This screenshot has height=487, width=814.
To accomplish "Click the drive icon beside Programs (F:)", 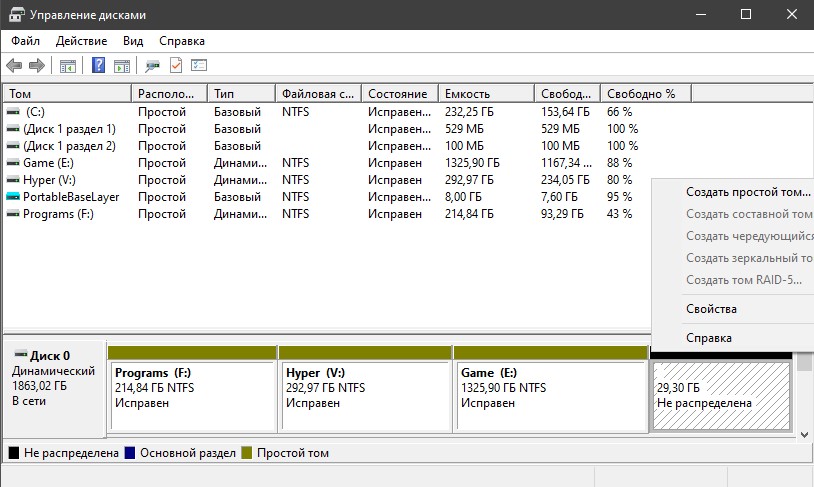I will tap(13, 214).
